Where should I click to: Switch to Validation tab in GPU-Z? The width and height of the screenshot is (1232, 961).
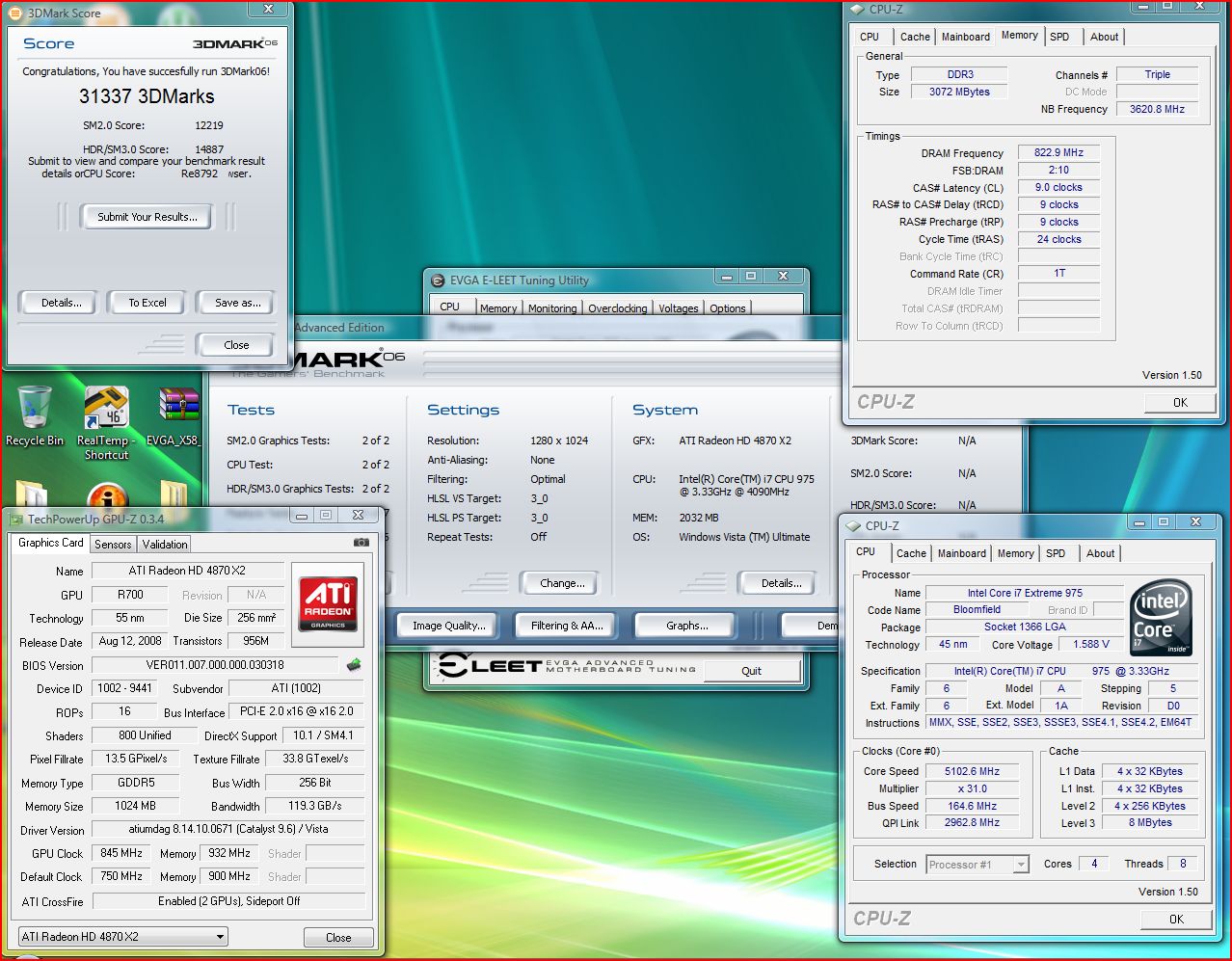165,544
